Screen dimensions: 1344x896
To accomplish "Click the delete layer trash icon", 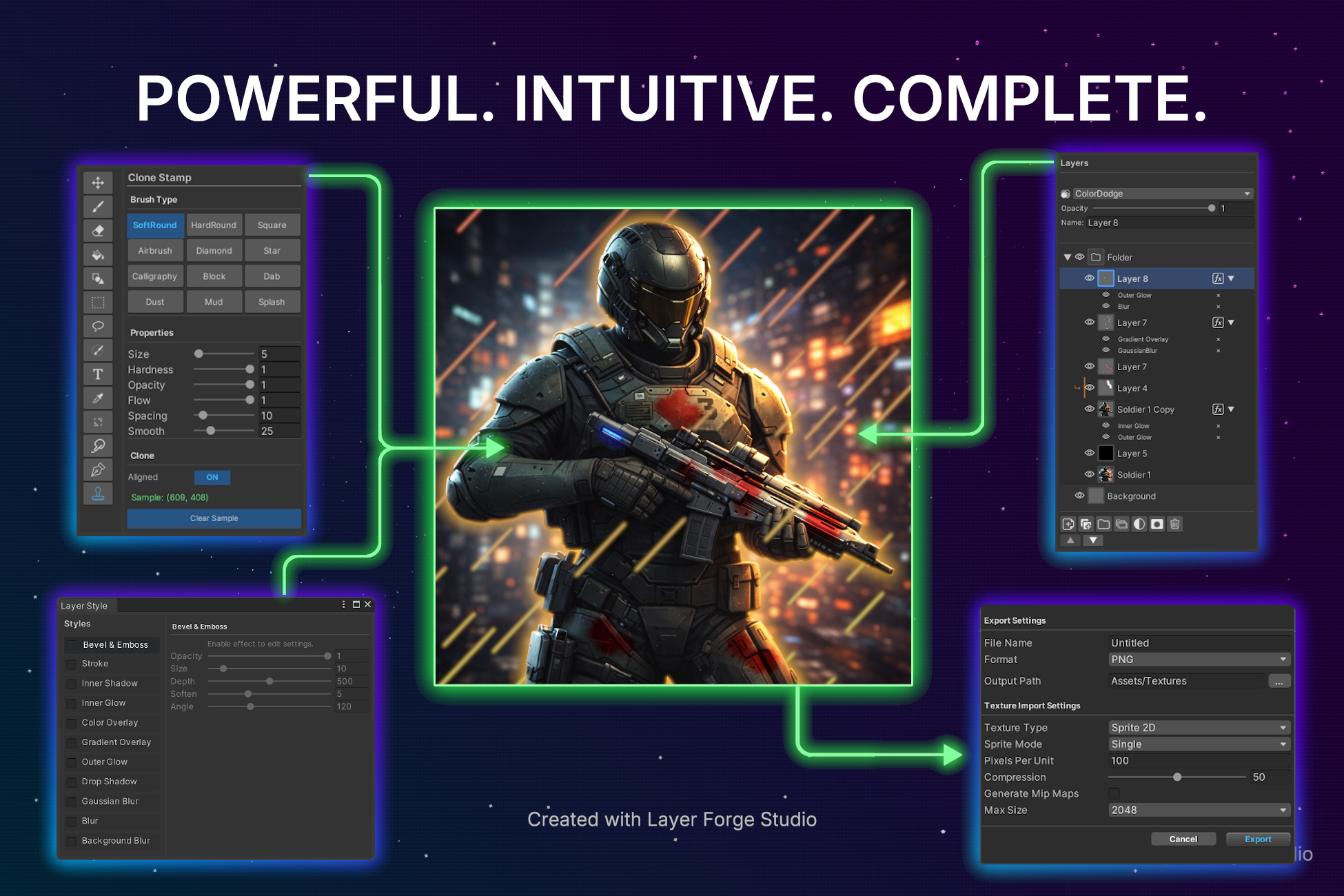I will (1175, 524).
